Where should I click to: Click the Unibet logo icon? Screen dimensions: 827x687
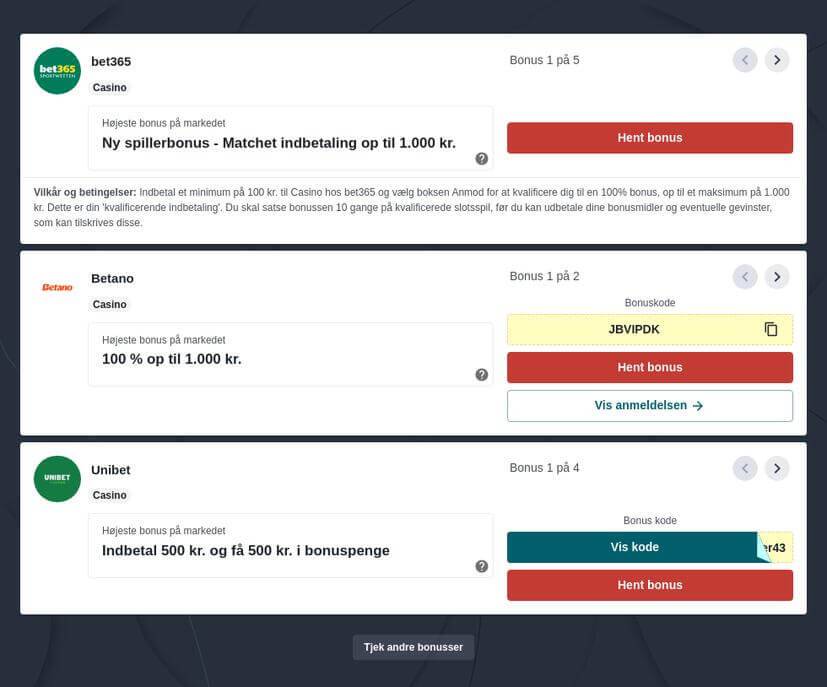[x=57, y=479]
